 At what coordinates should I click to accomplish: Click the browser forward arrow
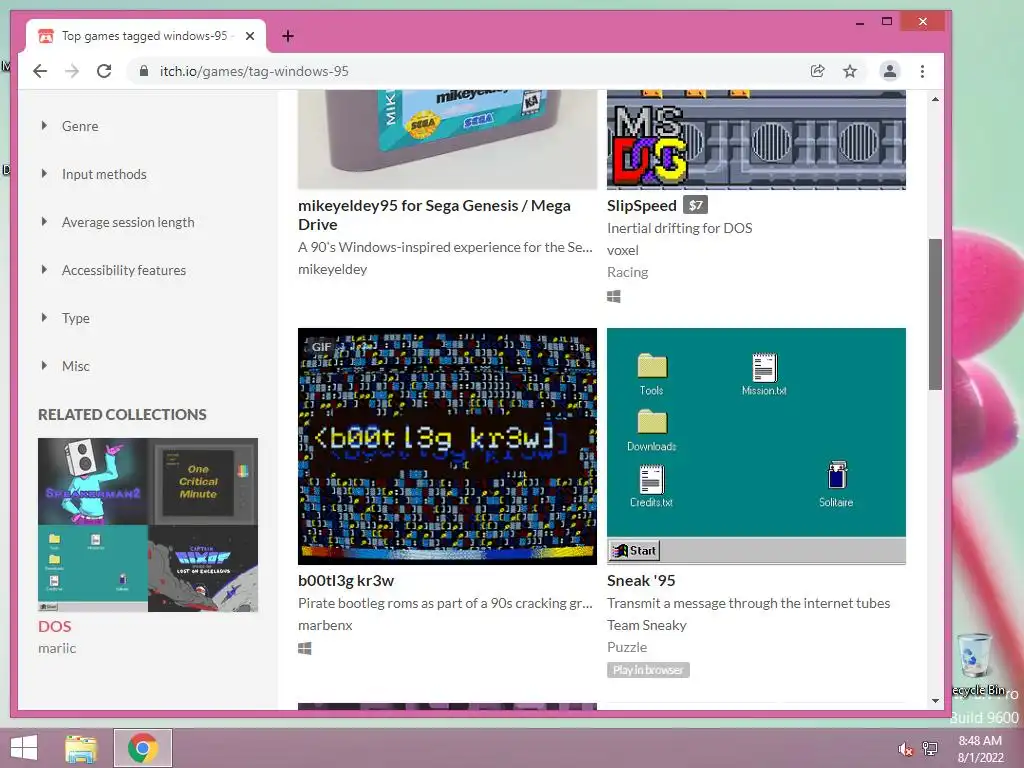pos(72,71)
